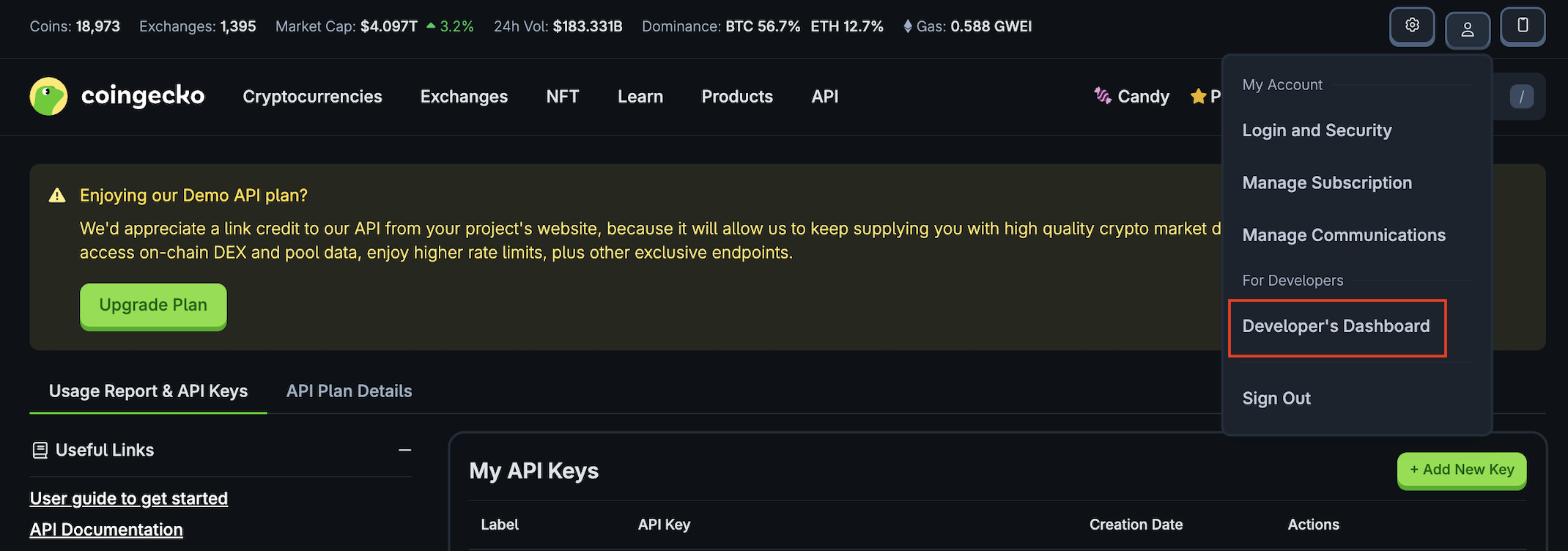Image resolution: width=1568 pixels, height=551 pixels.
Task: Expand the Products navigation menu
Action: (x=736, y=97)
